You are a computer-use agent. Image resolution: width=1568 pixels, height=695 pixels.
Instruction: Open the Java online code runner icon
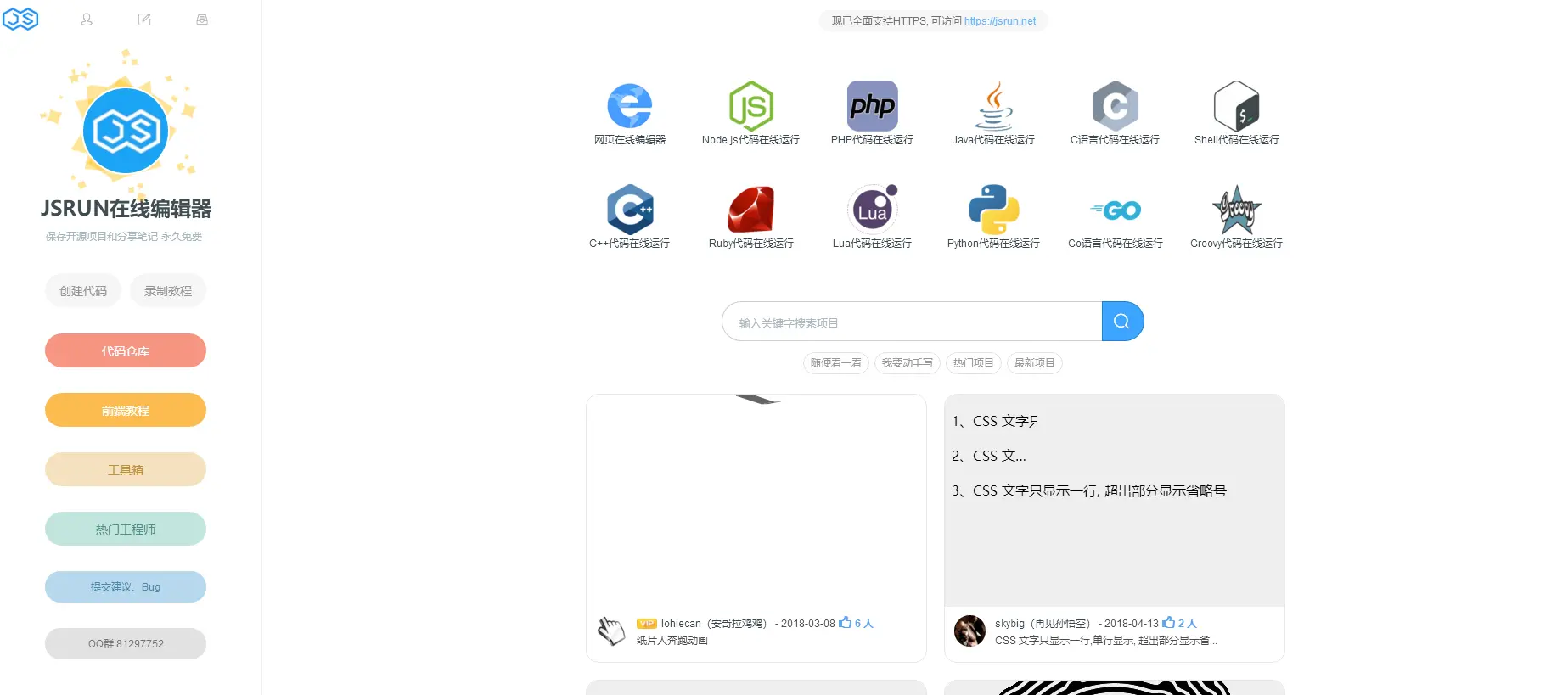(994, 106)
